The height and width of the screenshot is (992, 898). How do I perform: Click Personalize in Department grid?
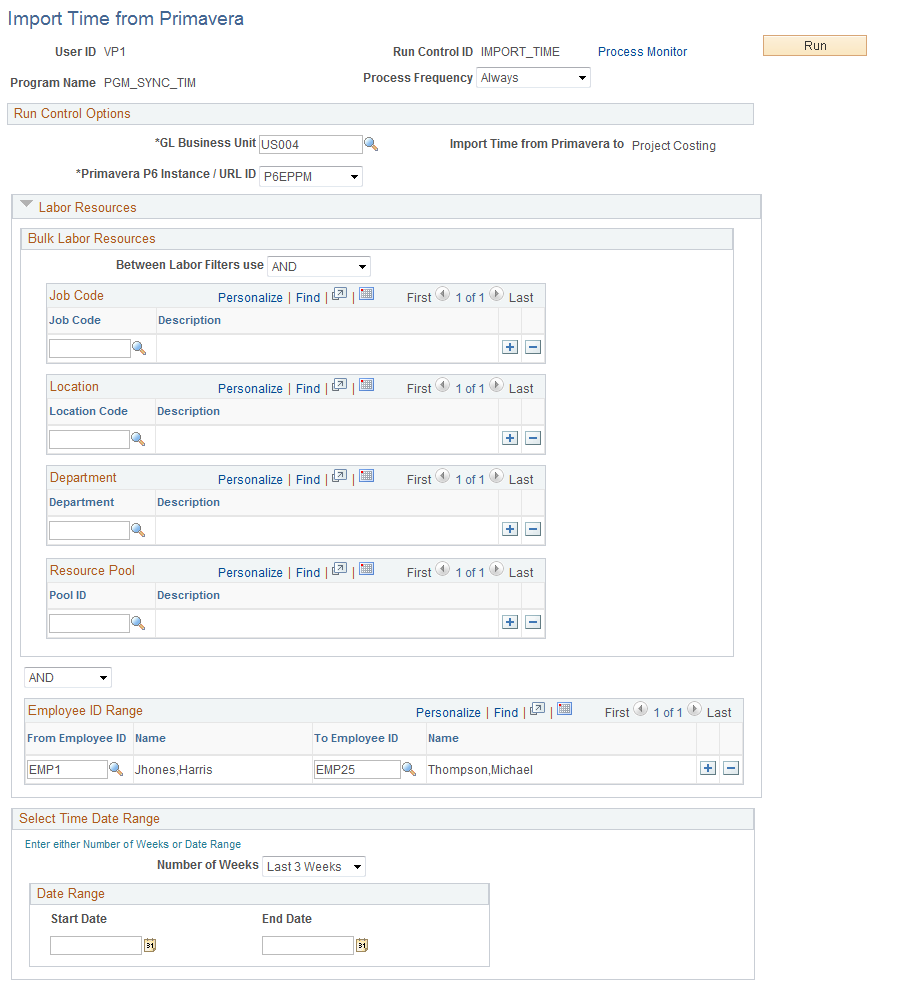point(251,480)
